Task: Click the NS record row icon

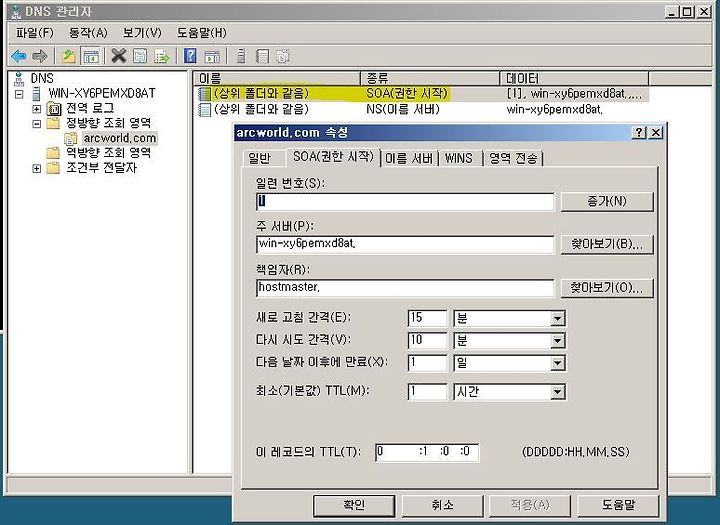Action: [204, 109]
